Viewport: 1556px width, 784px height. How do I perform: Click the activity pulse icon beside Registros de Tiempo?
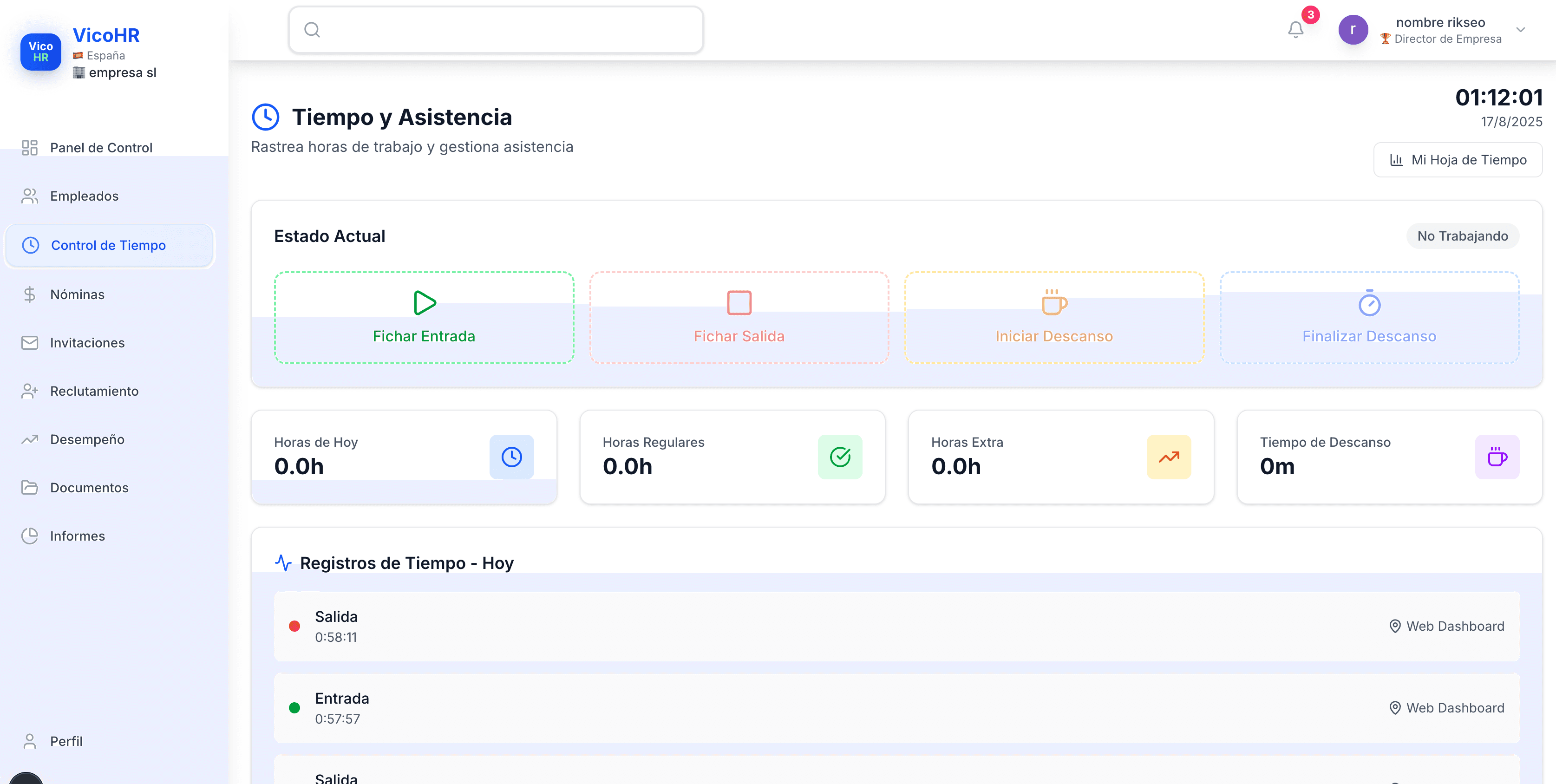coord(283,563)
